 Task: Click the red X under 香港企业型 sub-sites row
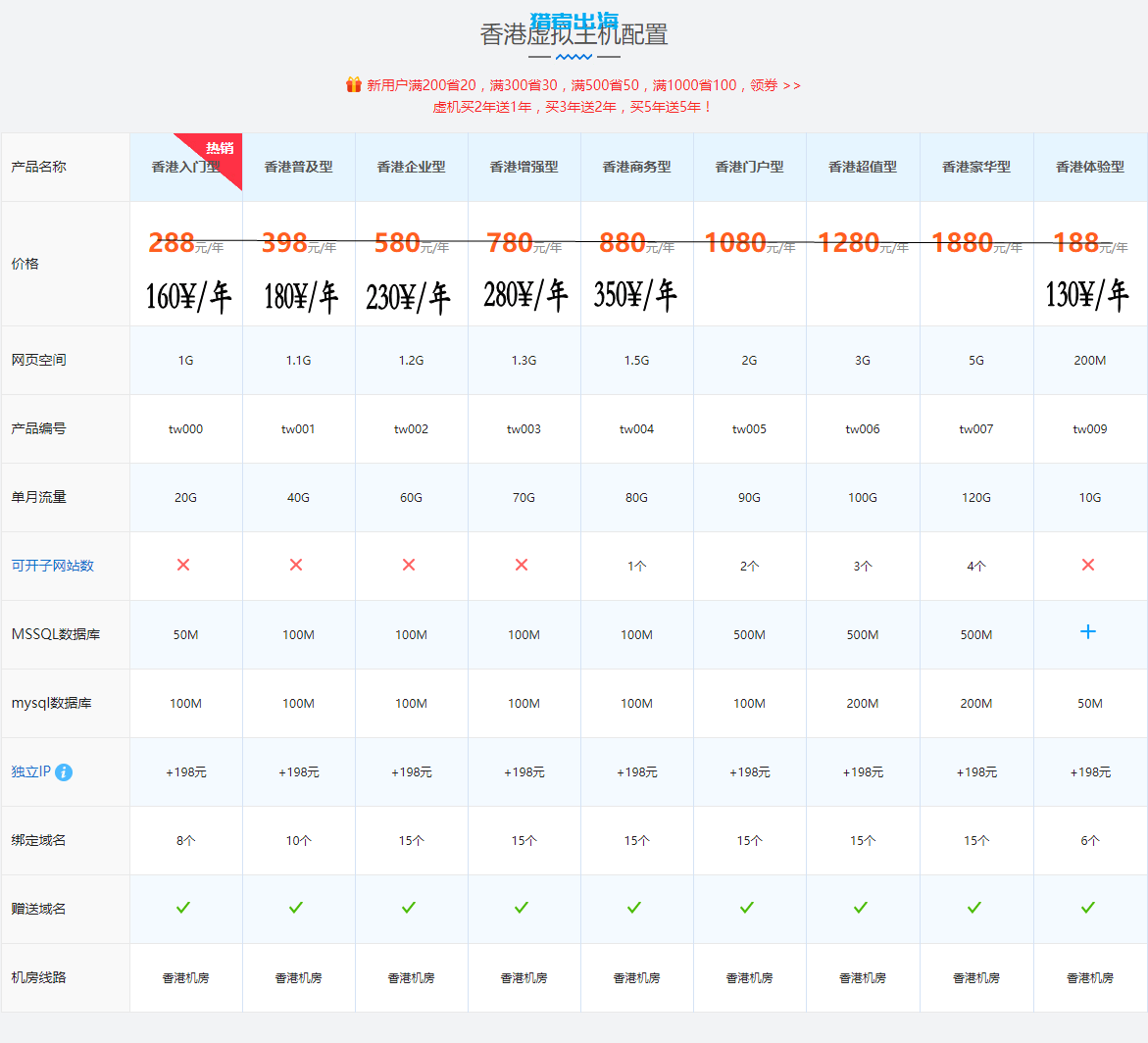click(409, 565)
